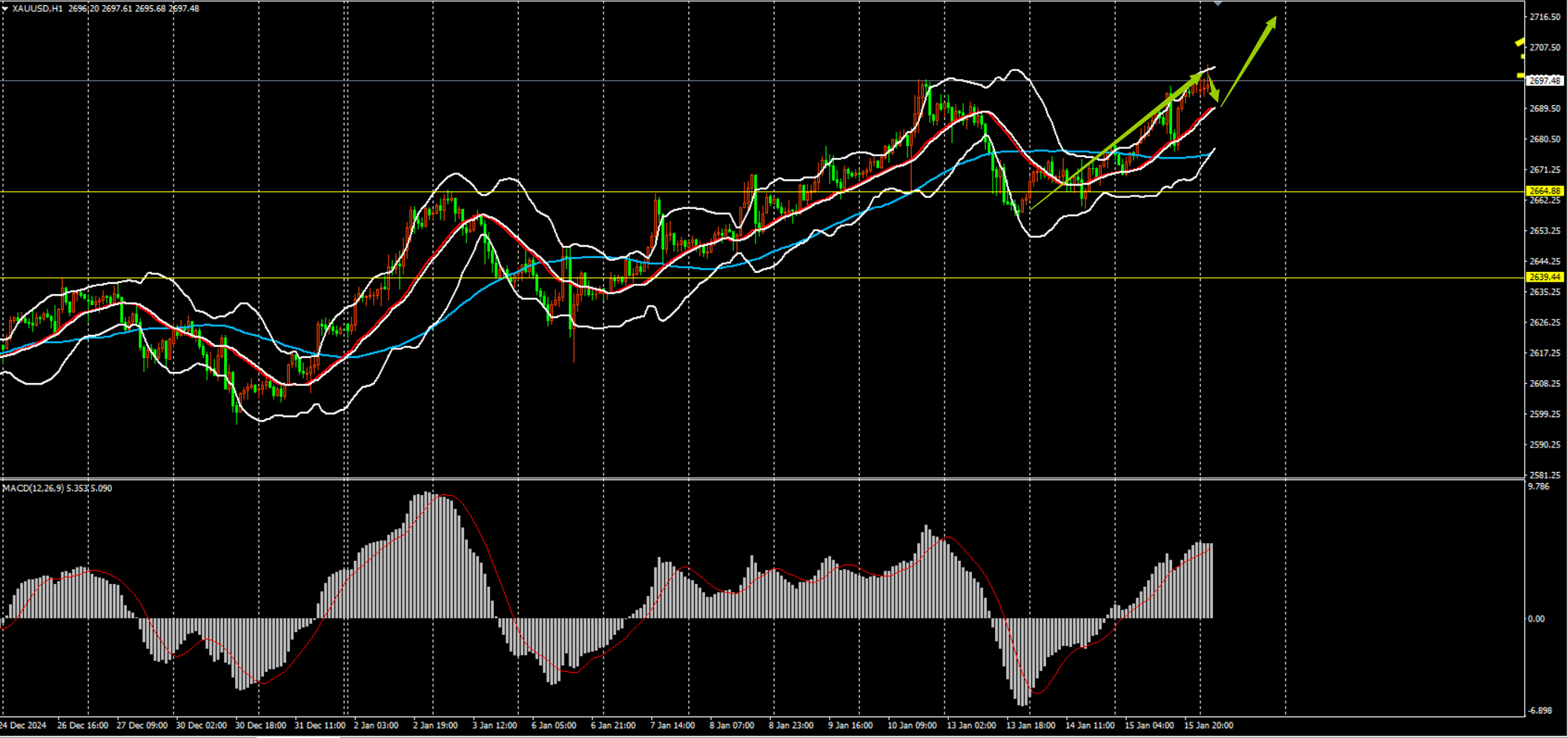Click the 6 Jan 05:00 time label
The image size is (1568, 738).
(x=554, y=725)
